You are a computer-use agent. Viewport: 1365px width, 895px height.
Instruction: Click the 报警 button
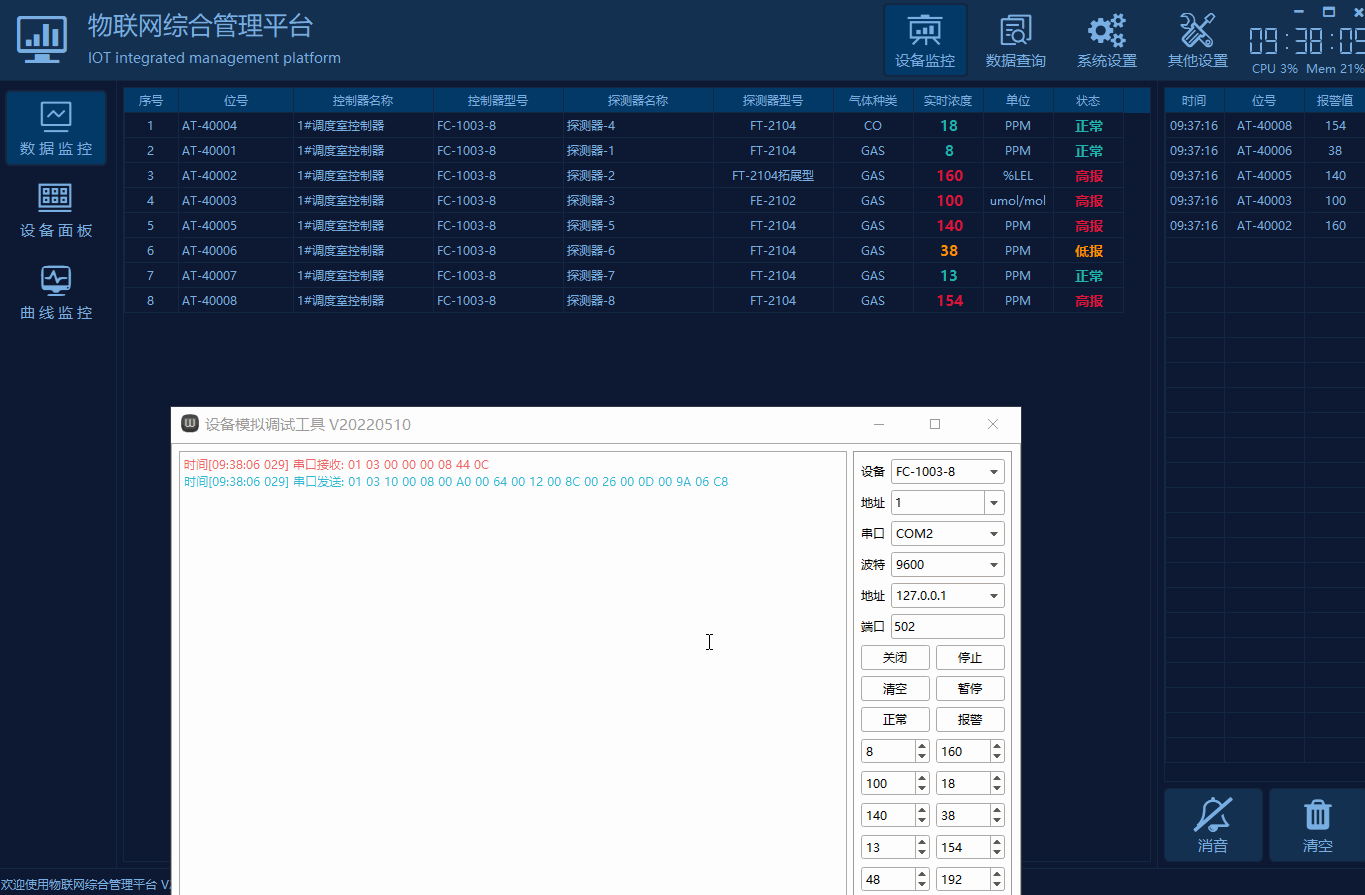point(970,720)
